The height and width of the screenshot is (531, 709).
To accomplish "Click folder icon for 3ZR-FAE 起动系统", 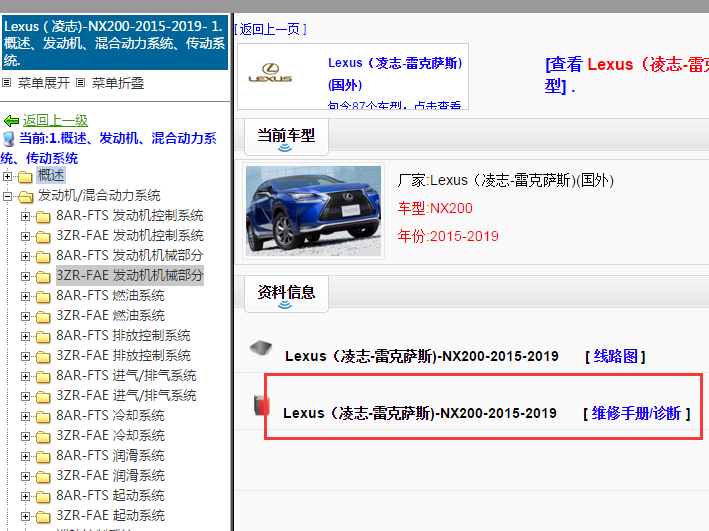I will (x=43, y=517).
